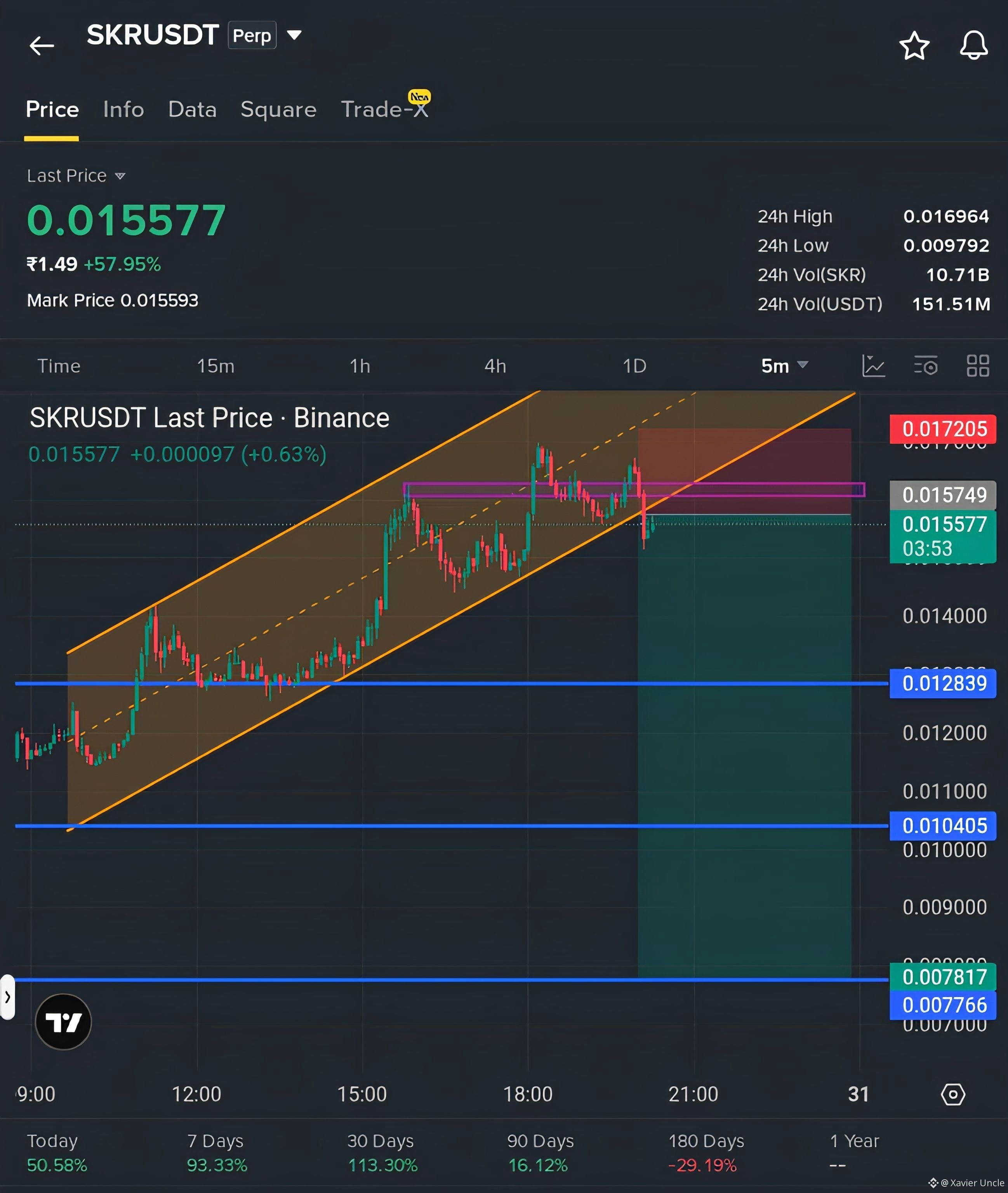The image size is (1008, 1193).
Task: Click the Perp contract badge
Action: click(252, 35)
